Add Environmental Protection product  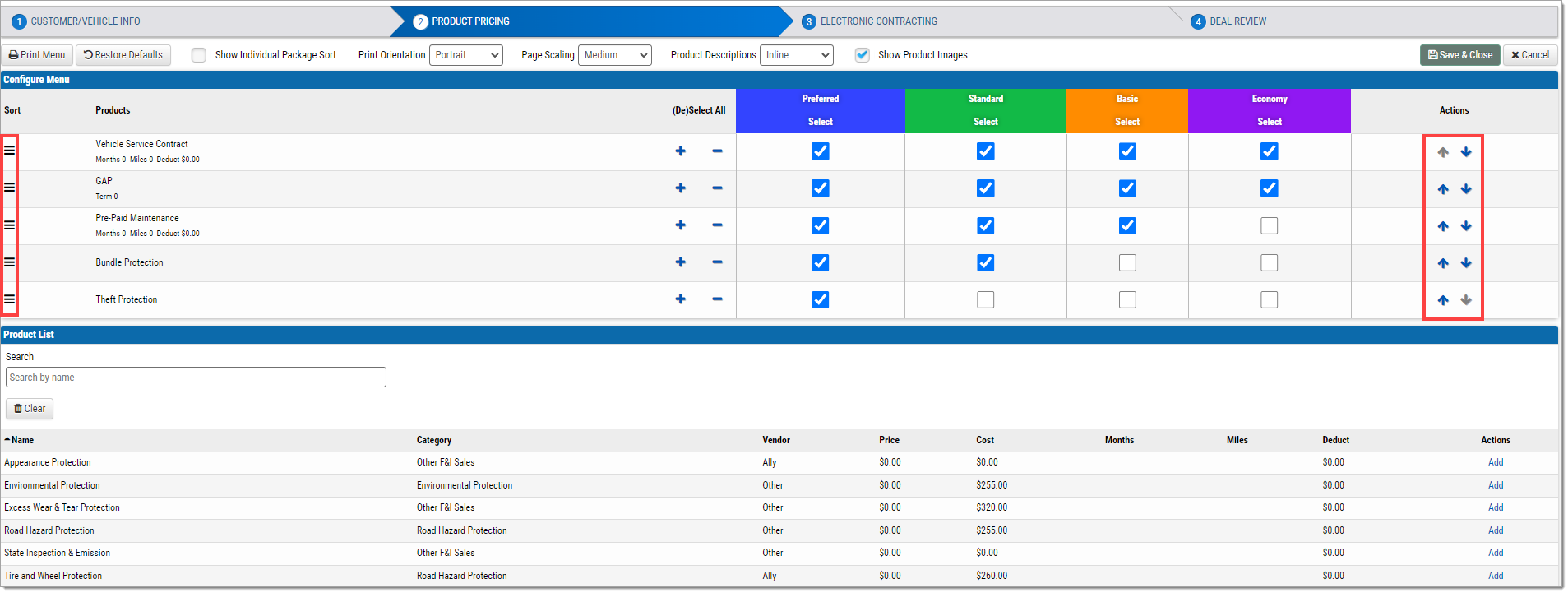point(1496,485)
